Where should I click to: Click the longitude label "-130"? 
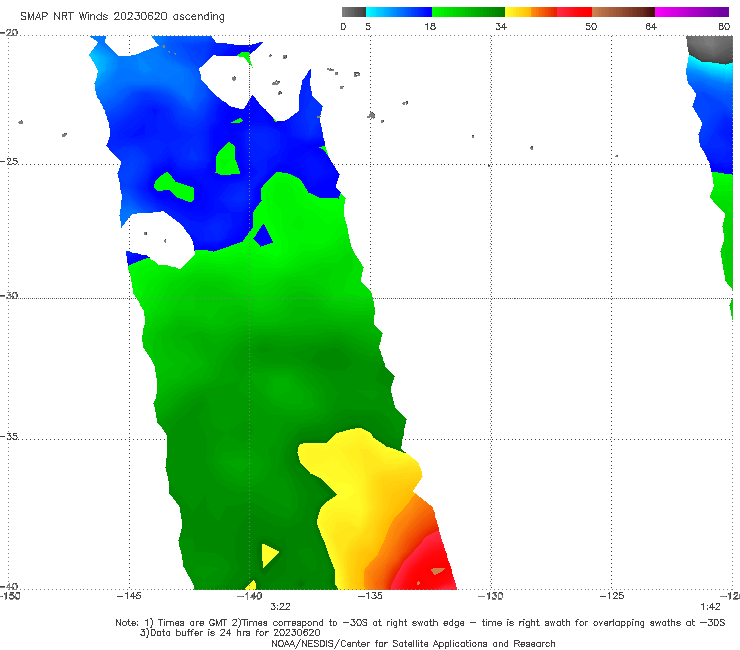pyautogui.click(x=491, y=596)
